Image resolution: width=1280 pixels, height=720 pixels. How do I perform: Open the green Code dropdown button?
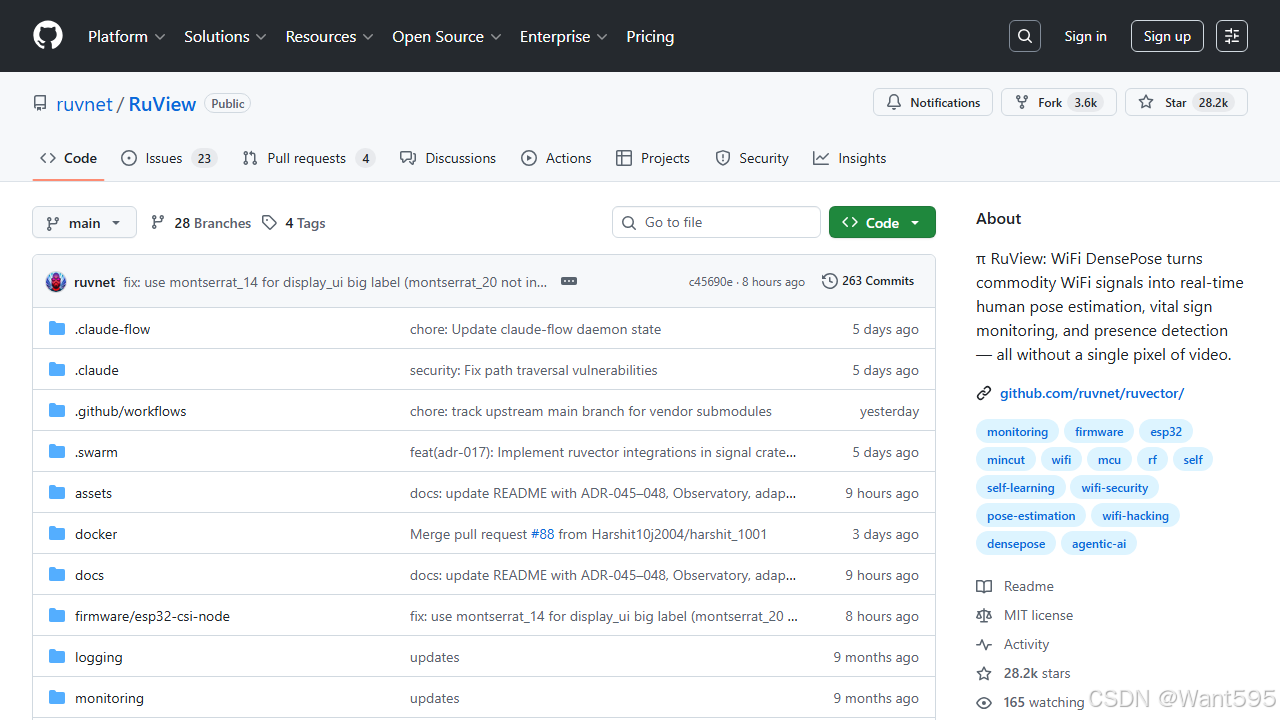click(x=882, y=222)
